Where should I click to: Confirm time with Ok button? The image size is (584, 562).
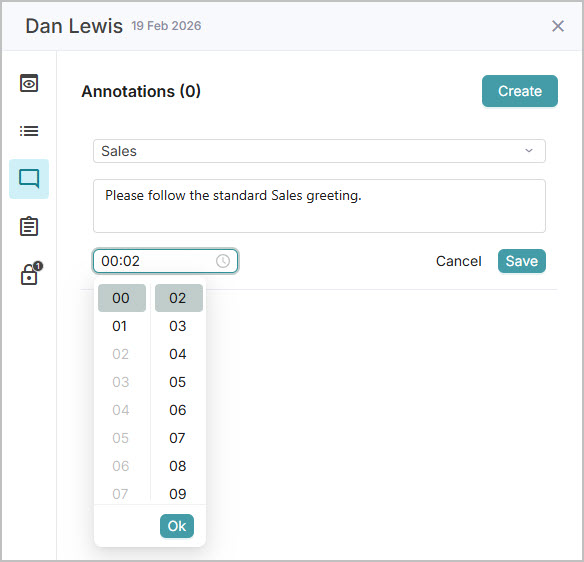[177, 526]
